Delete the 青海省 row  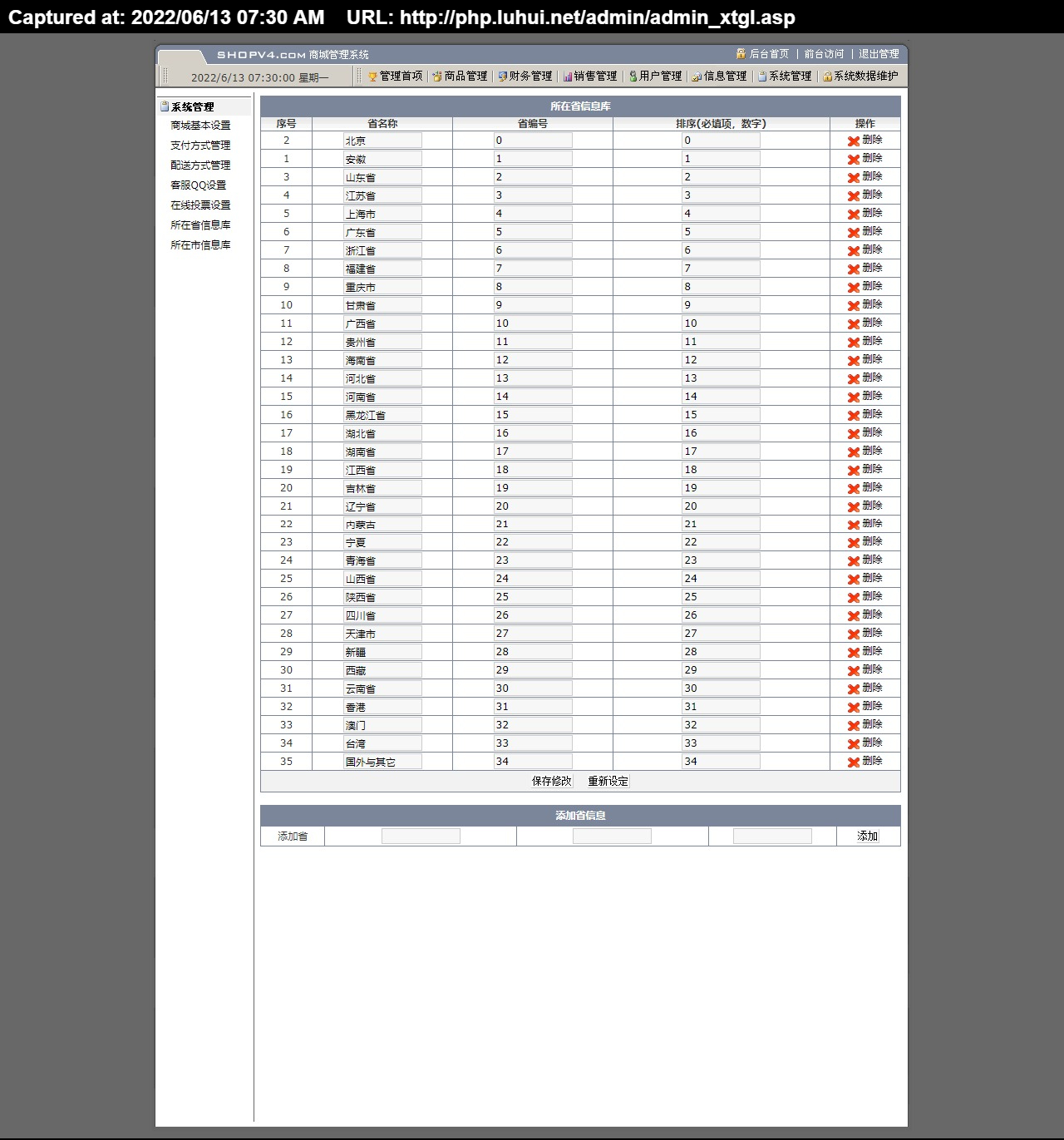864,560
